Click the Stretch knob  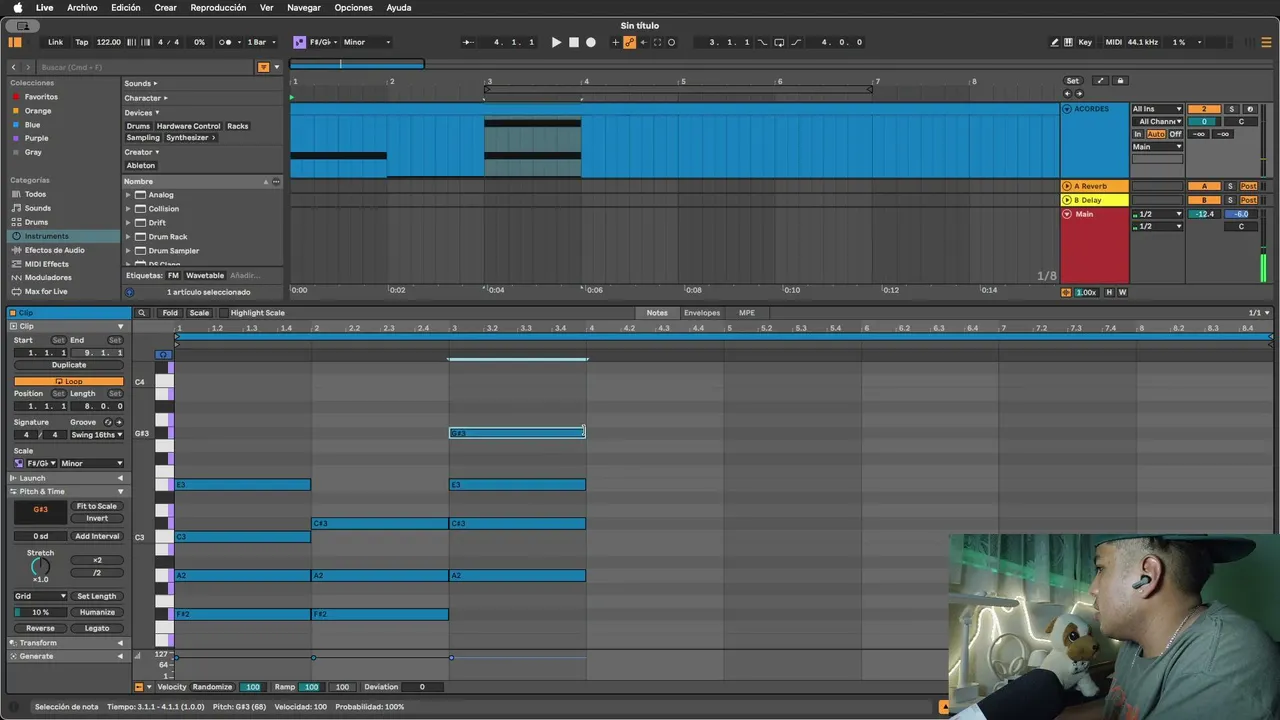40,566
